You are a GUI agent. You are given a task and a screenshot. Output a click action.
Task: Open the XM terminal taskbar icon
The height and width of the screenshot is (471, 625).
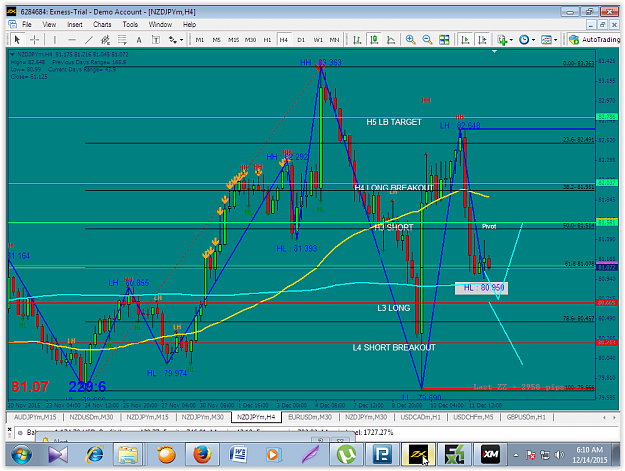coord(490,454)
